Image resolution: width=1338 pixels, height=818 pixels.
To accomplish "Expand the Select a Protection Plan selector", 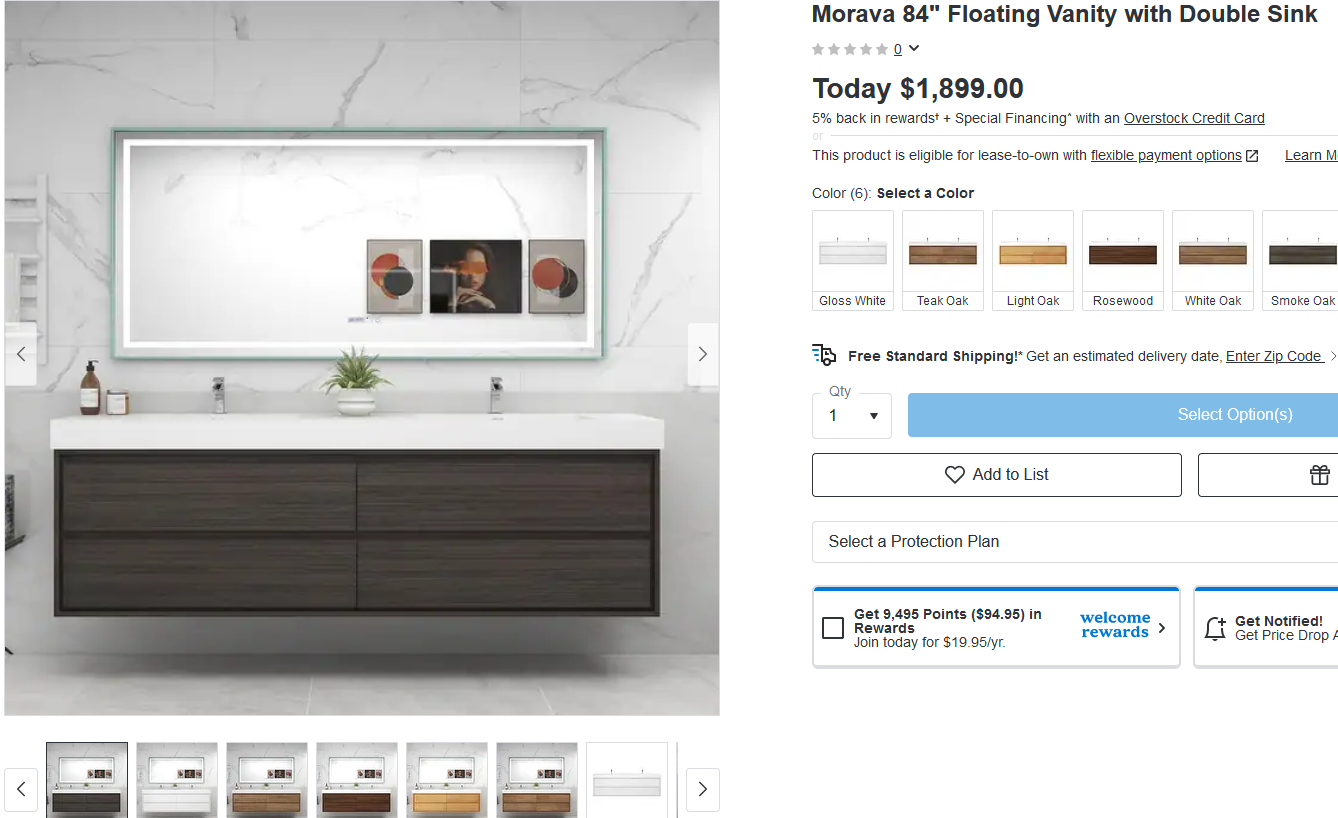I will tap(1075, 541).
